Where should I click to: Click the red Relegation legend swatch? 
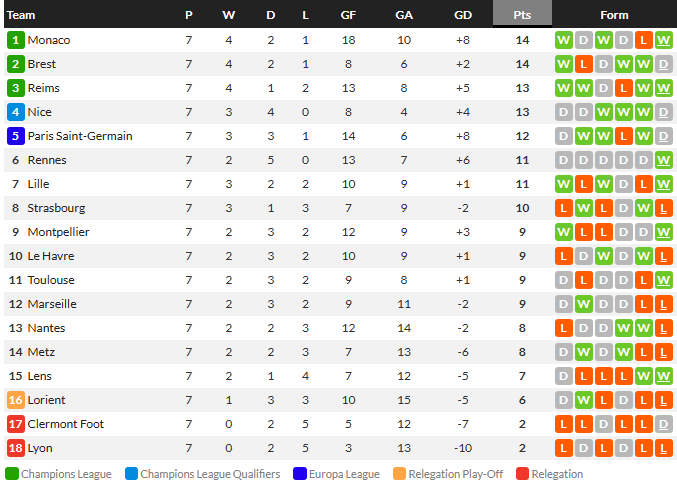(522, 474)
